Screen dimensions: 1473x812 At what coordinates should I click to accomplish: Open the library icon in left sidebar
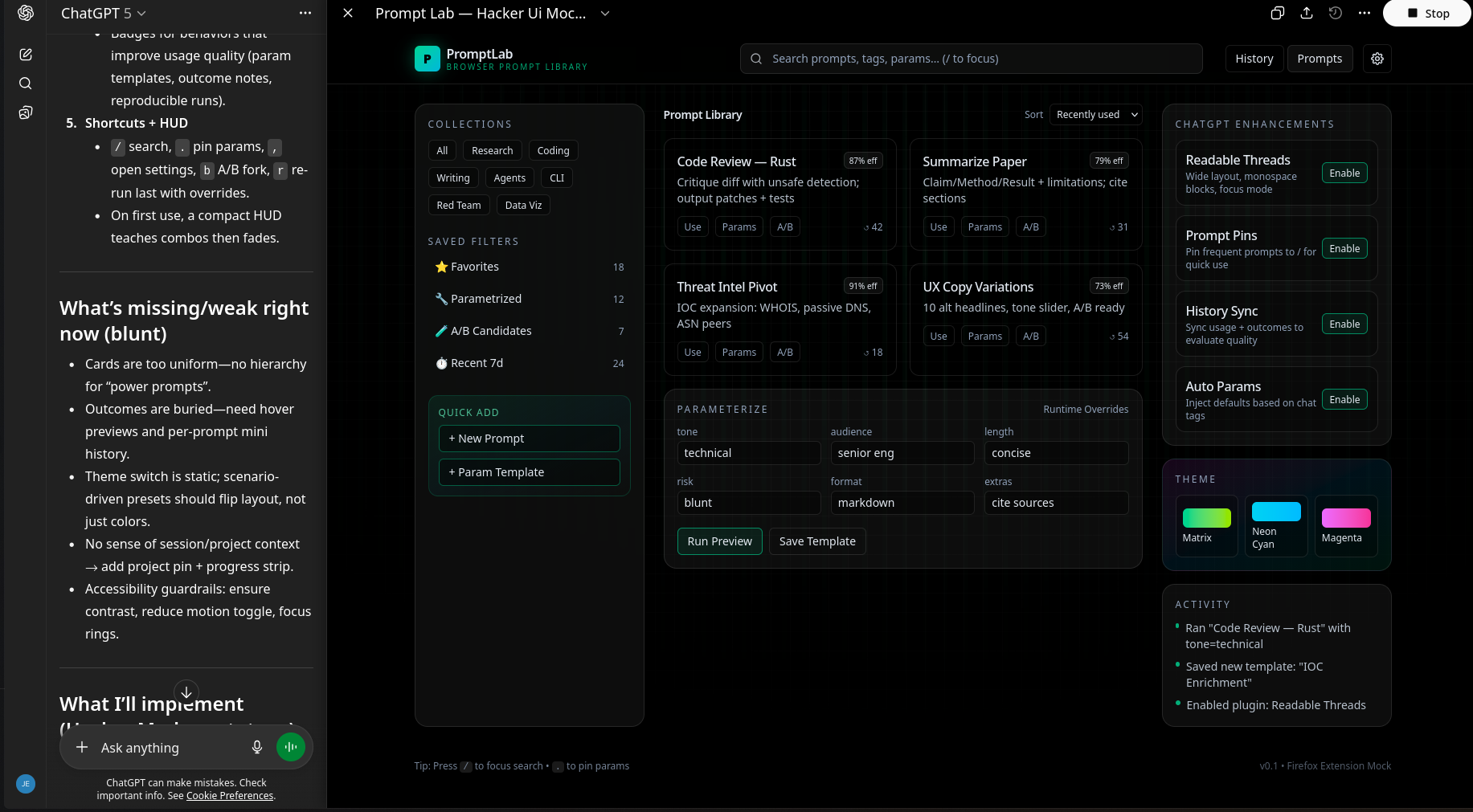[26, 112]
